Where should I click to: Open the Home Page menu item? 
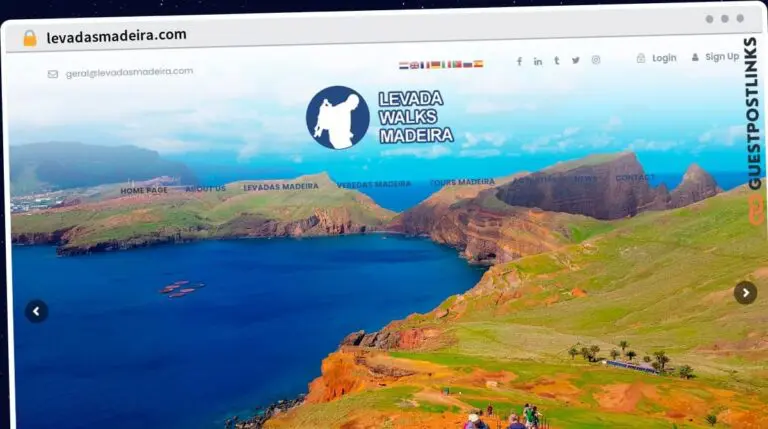point(144,190)
